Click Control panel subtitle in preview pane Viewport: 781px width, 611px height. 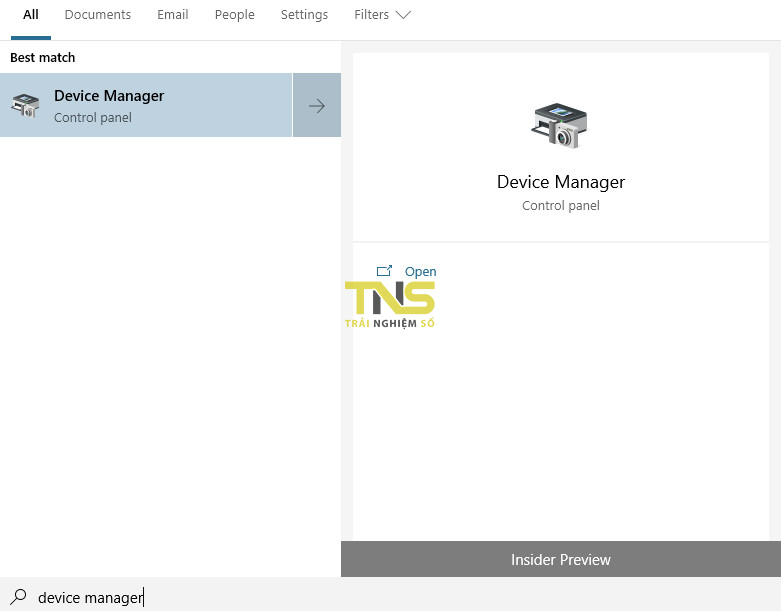[560, 206]
